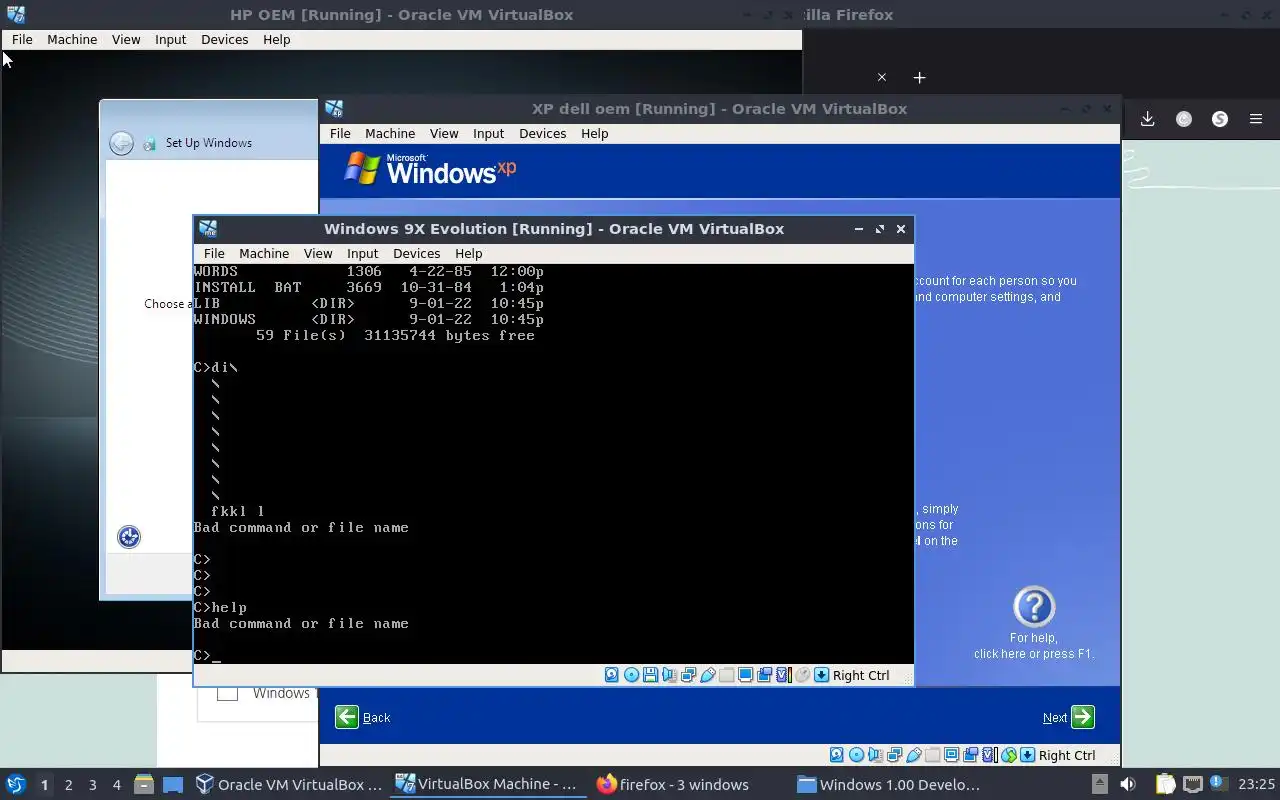Screen dimensions: 1280x800
Task: Open Help menu in Windows 9X Evolution window
Action: [468, 253]
